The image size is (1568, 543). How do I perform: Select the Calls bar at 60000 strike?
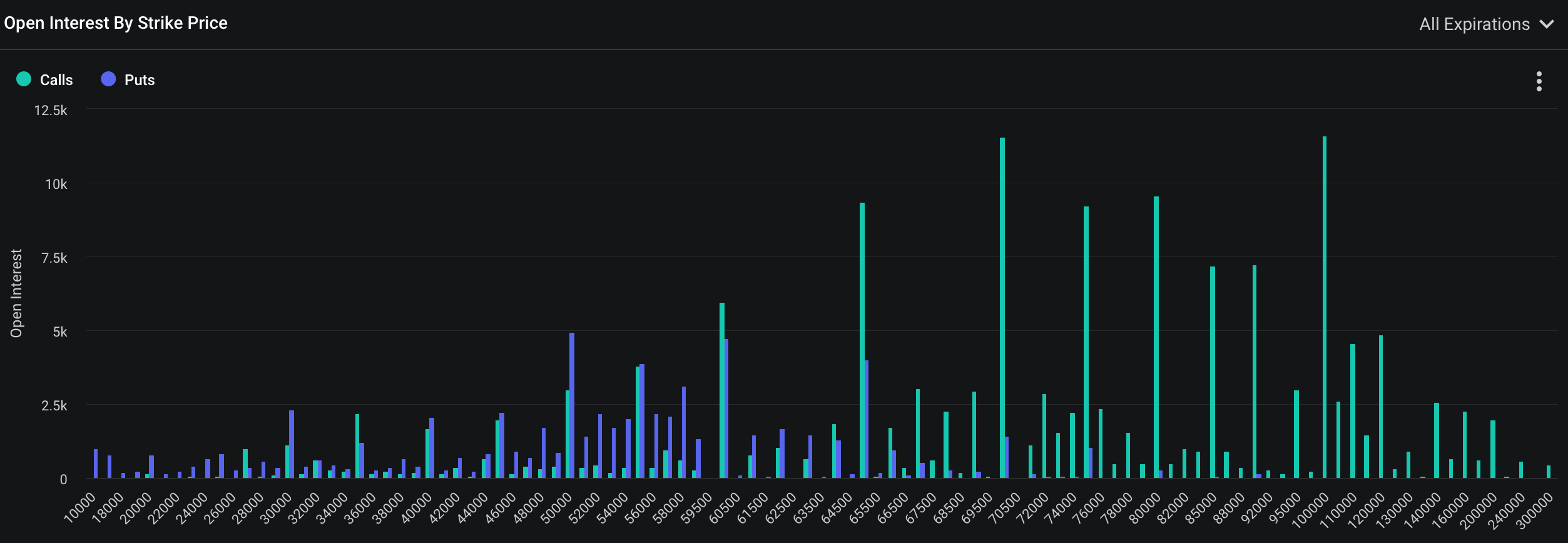pyautogui.click(x=722, y=390)
